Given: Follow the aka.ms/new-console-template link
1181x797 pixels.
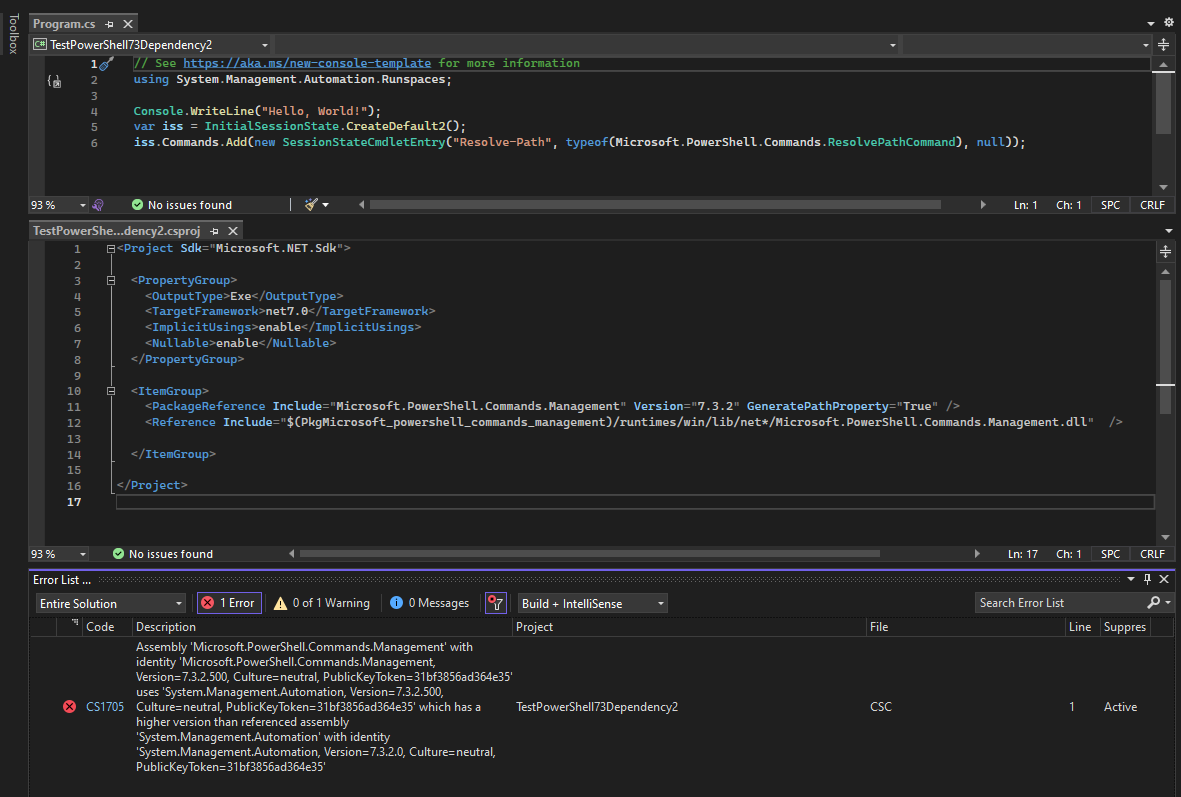Looking at the screenshot, I should tap(307, 63).
